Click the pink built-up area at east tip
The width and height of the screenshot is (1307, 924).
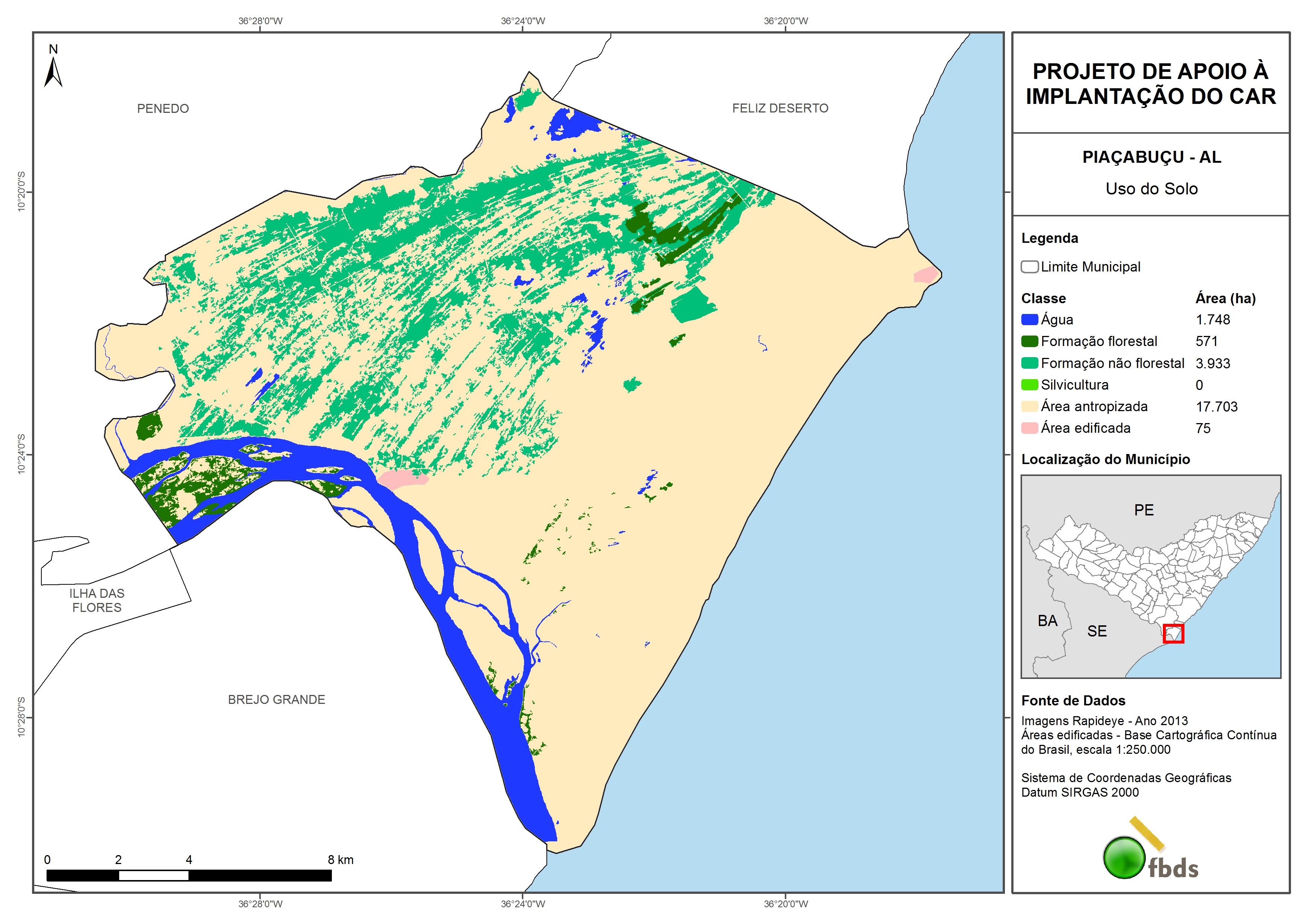[926, 276]
